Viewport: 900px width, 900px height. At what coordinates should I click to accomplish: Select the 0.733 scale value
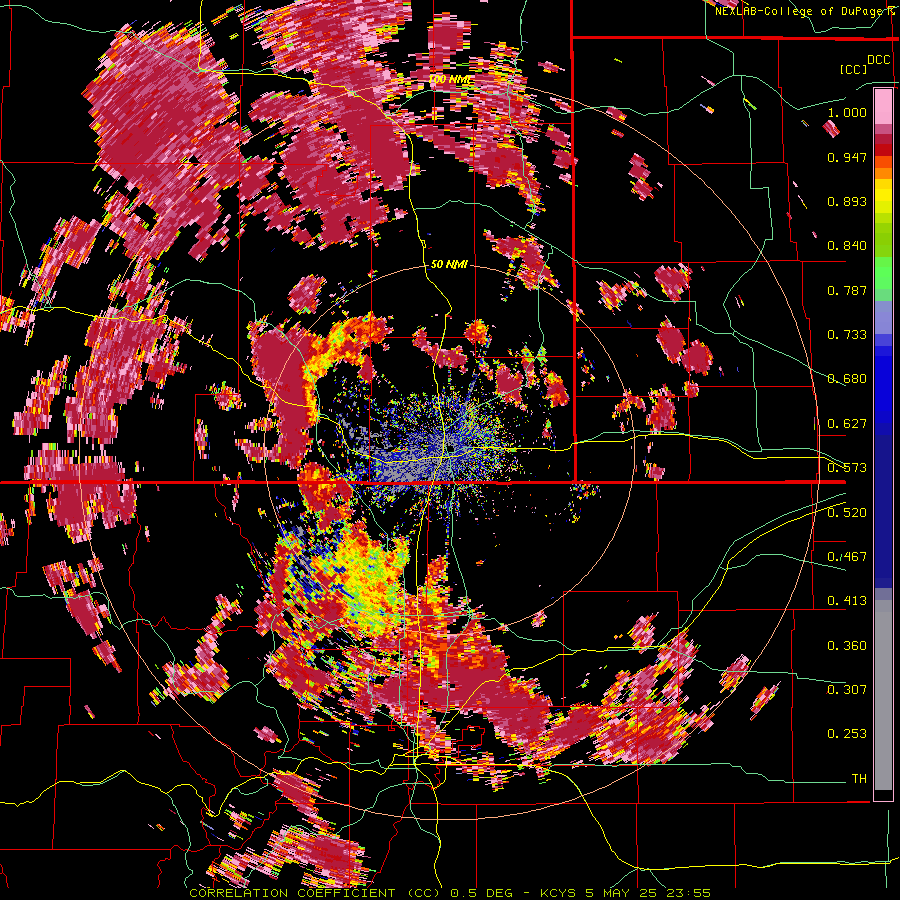click(847, 335)
